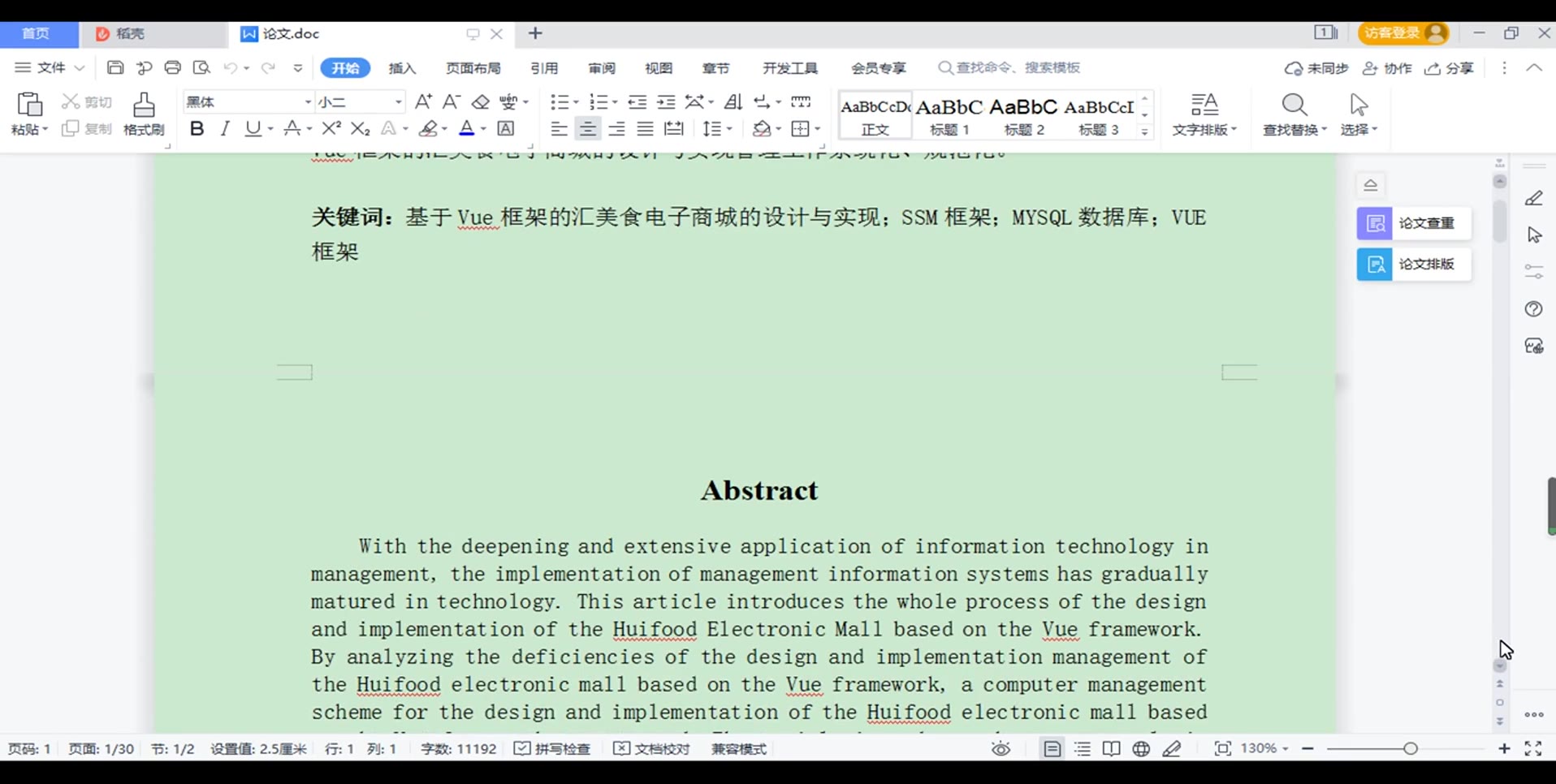The image size is (1556, 784).
Task: Click 访客登录 button
Action: pyautogui.click(x=1403, y=33)
